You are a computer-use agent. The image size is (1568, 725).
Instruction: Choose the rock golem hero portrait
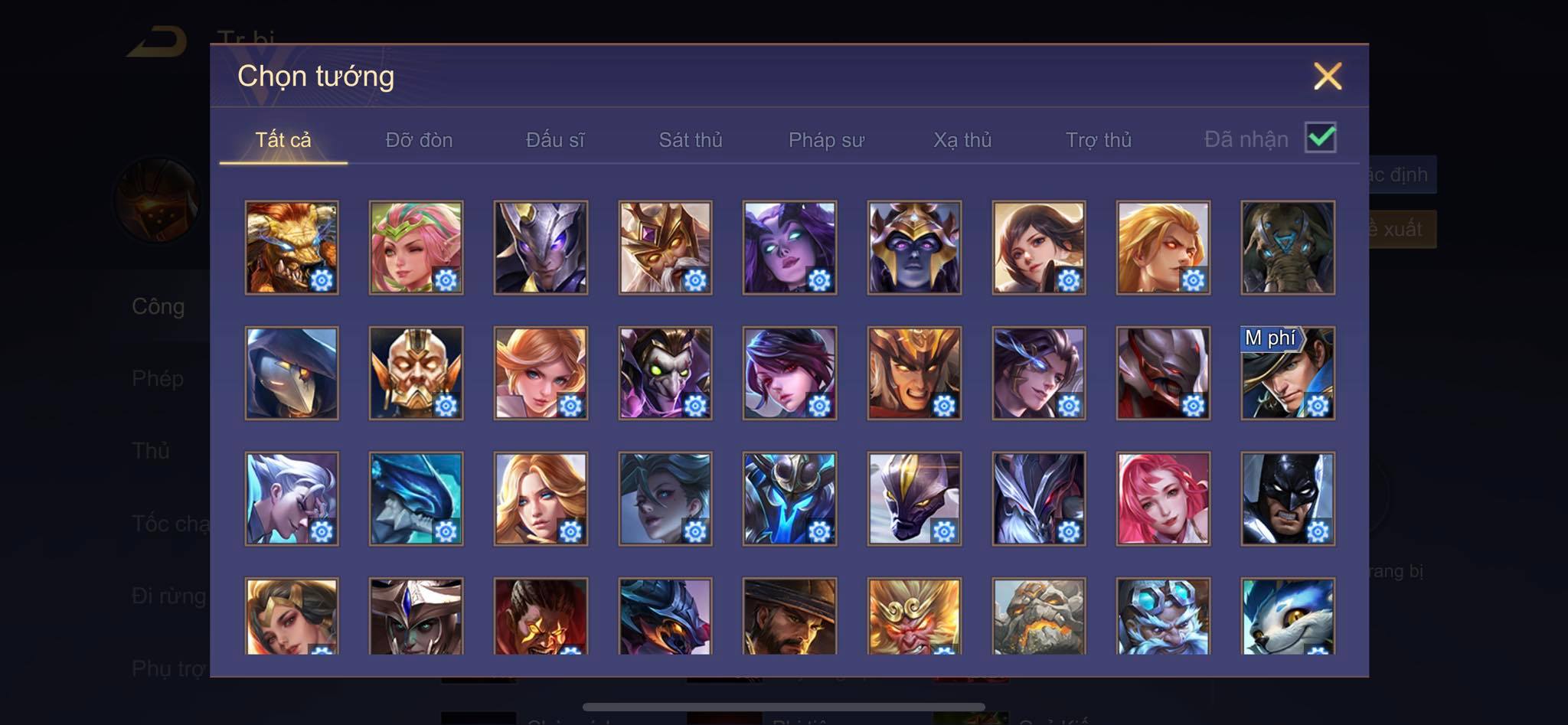1039,616
